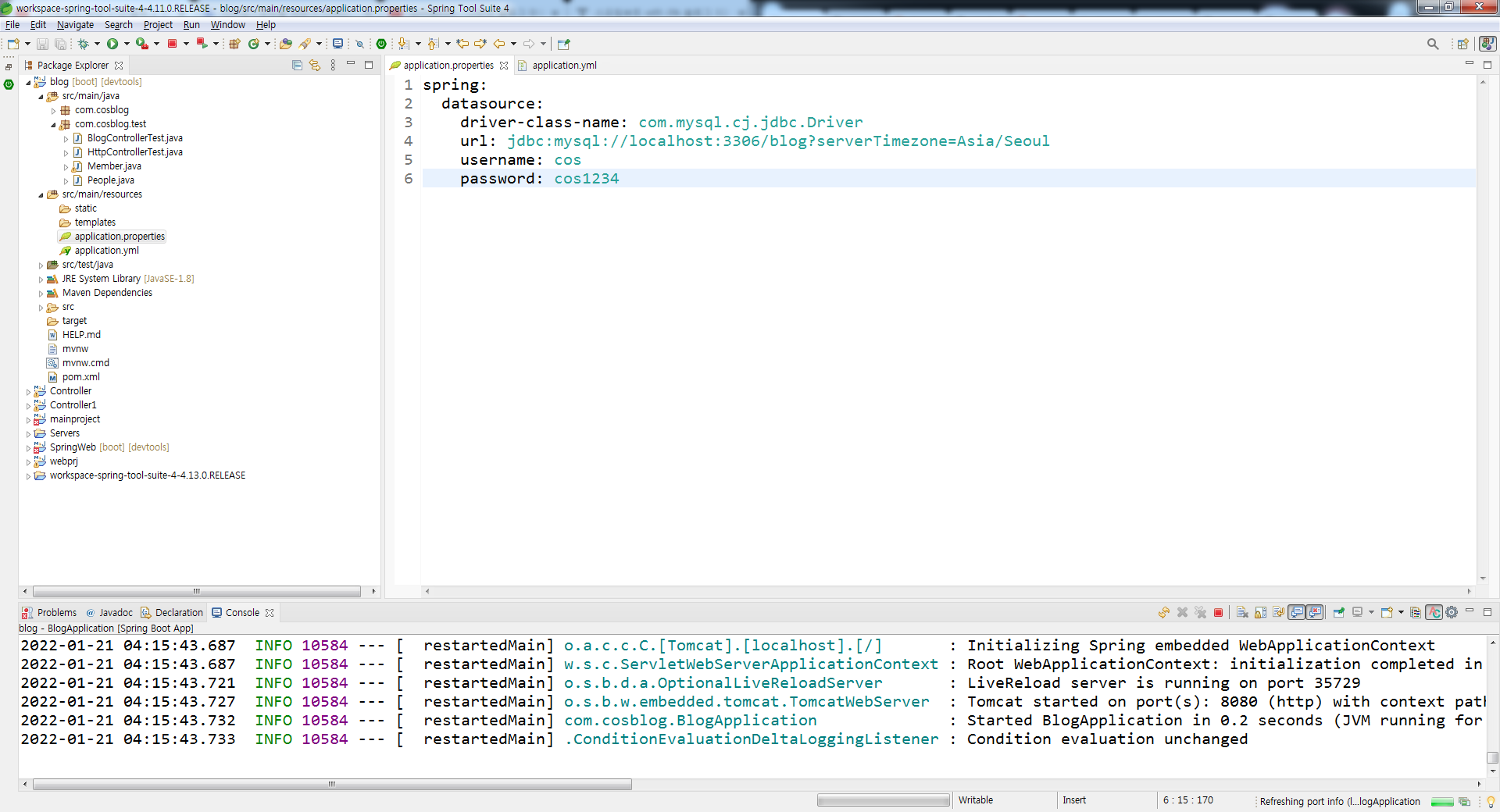
Task: Toggle Link with Editor in Package Explorer
Action: tap(315, 65)
